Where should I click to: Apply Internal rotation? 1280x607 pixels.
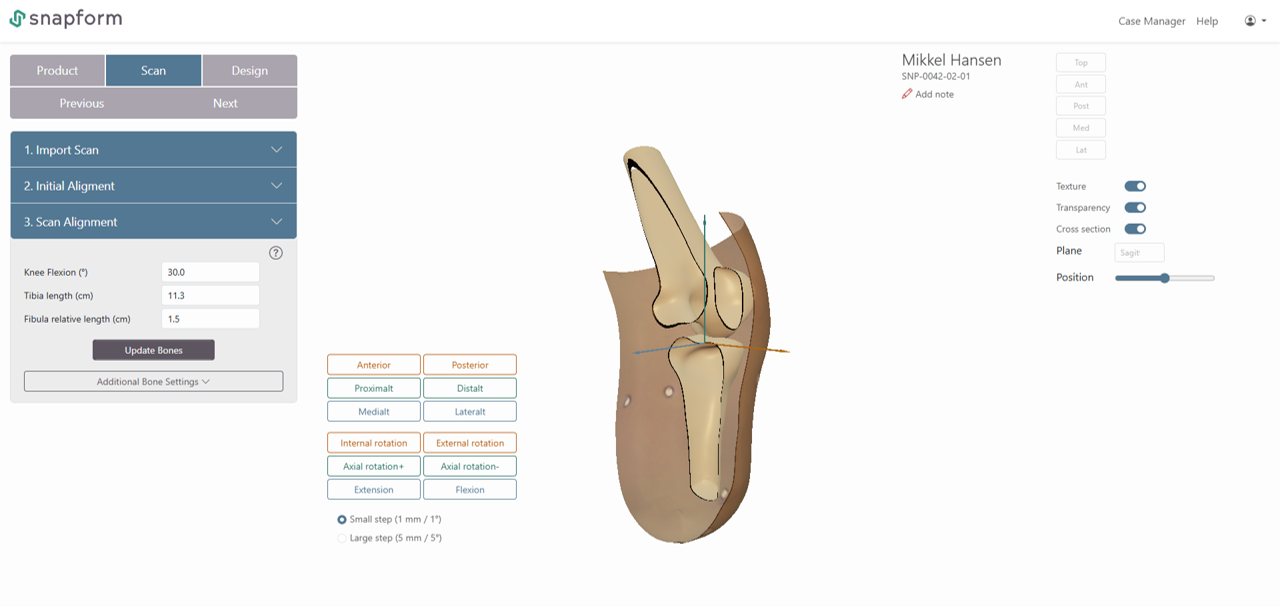point(374,443)
